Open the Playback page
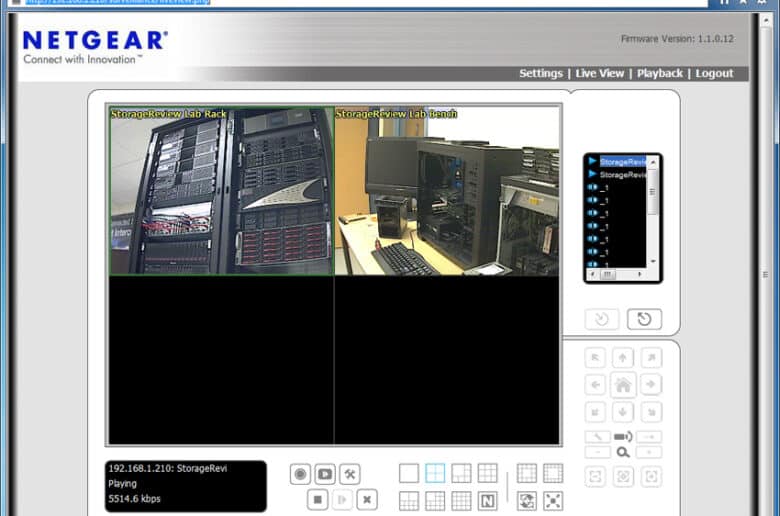780x516 pixels. [660, 74]
